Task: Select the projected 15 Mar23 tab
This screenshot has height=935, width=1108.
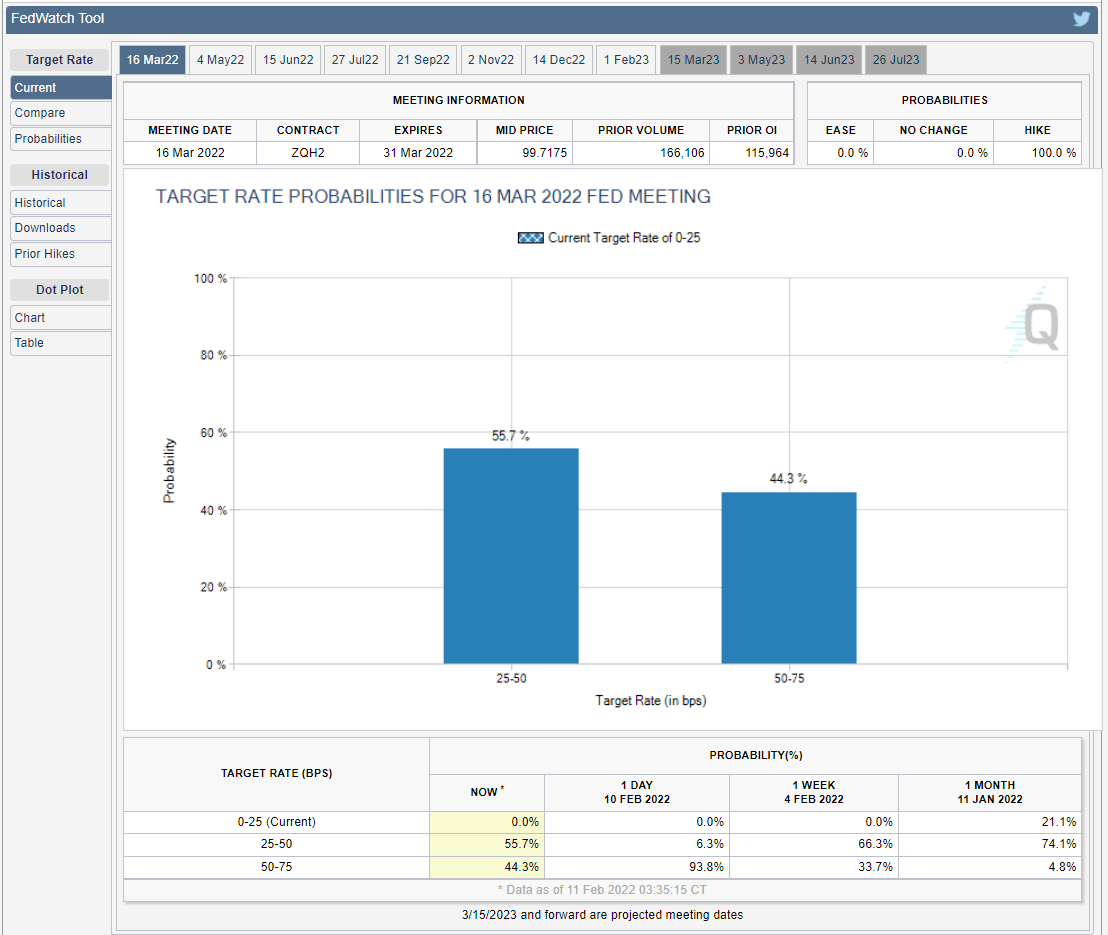Action: click(x=693, y=60)
